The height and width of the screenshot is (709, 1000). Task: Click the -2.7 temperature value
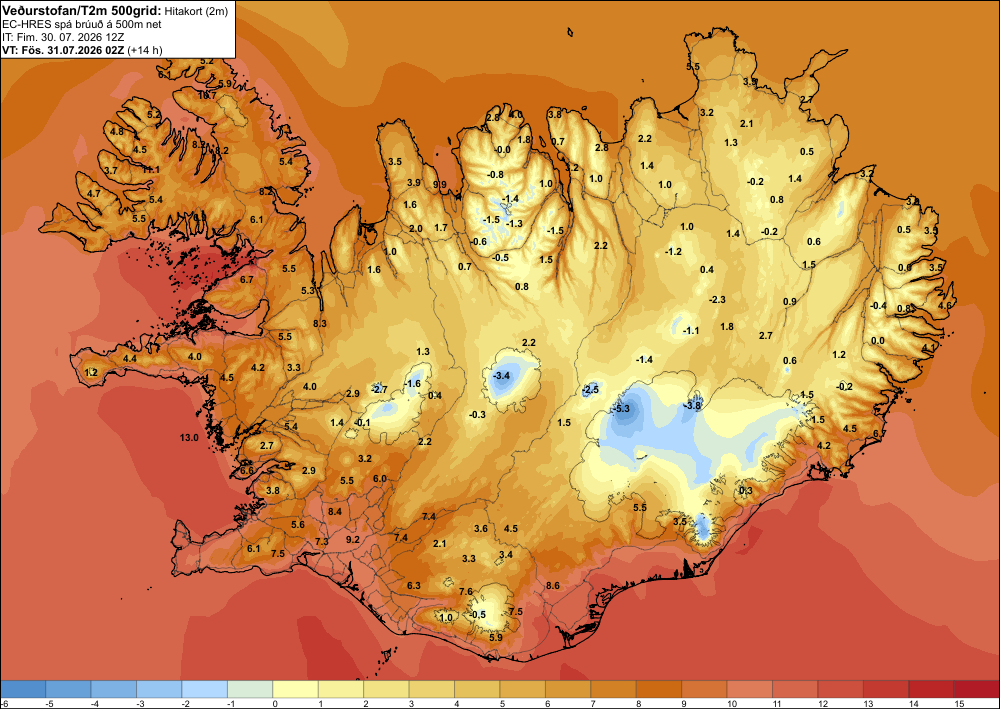point(379,389)
